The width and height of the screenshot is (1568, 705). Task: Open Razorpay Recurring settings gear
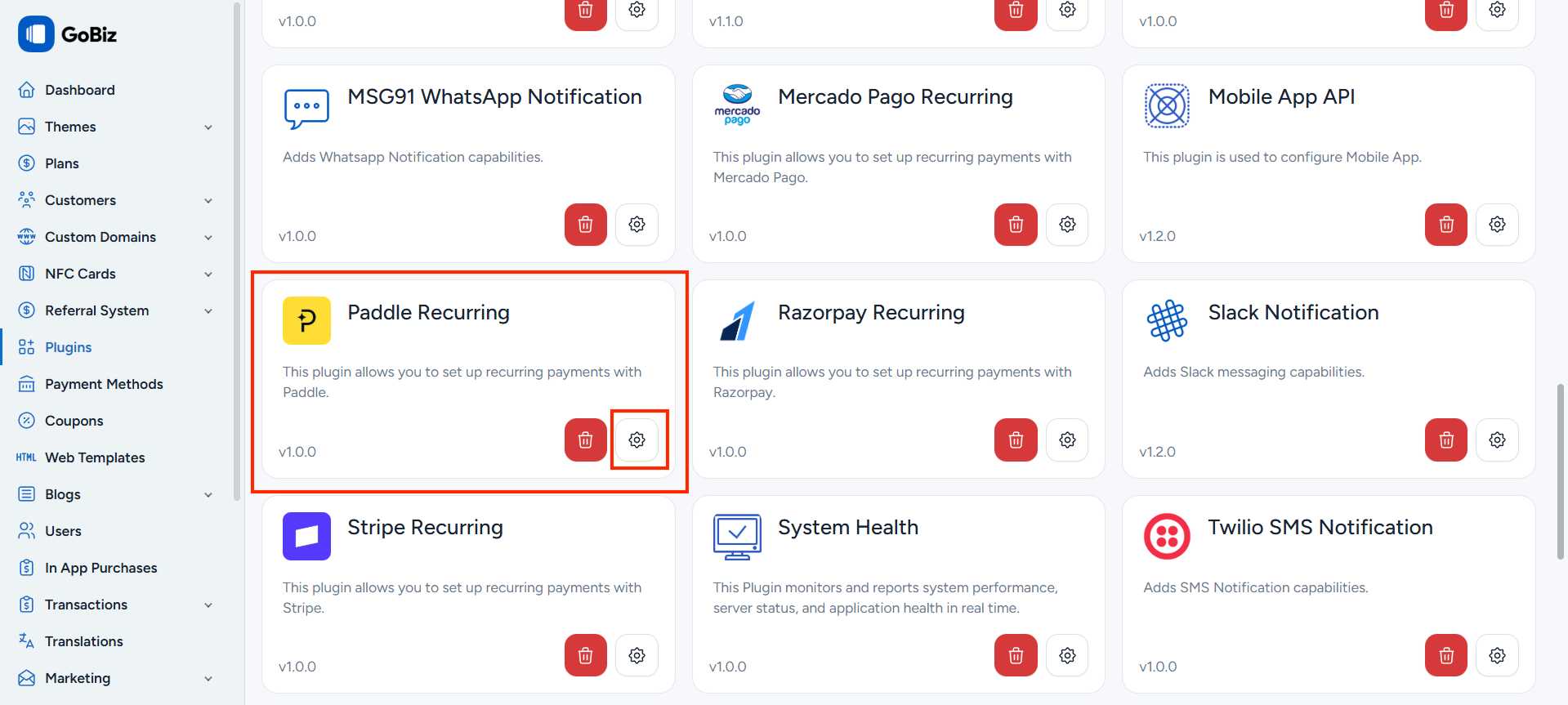1067,440
